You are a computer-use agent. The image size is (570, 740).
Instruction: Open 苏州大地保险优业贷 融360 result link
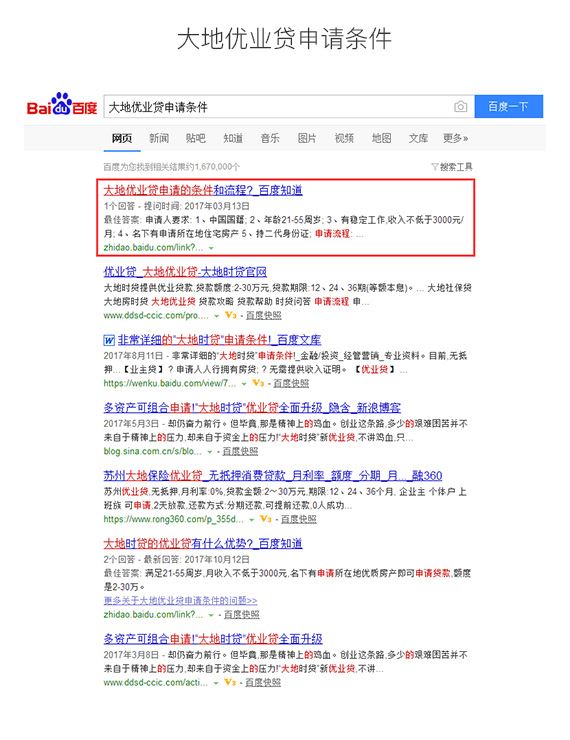pyautogui.click(x=273, y=476)
